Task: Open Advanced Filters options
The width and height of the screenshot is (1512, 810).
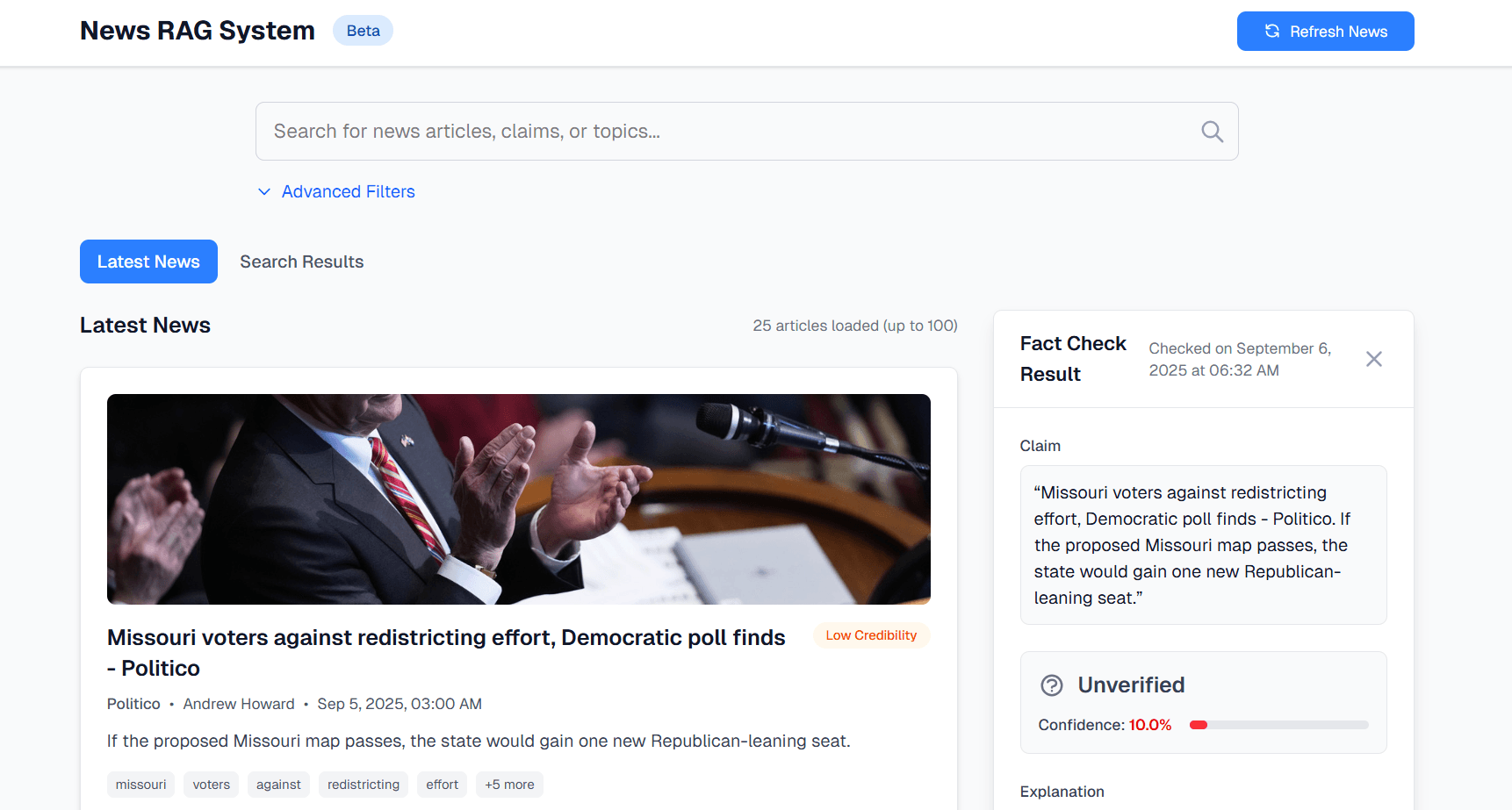Action: point(348,191)
